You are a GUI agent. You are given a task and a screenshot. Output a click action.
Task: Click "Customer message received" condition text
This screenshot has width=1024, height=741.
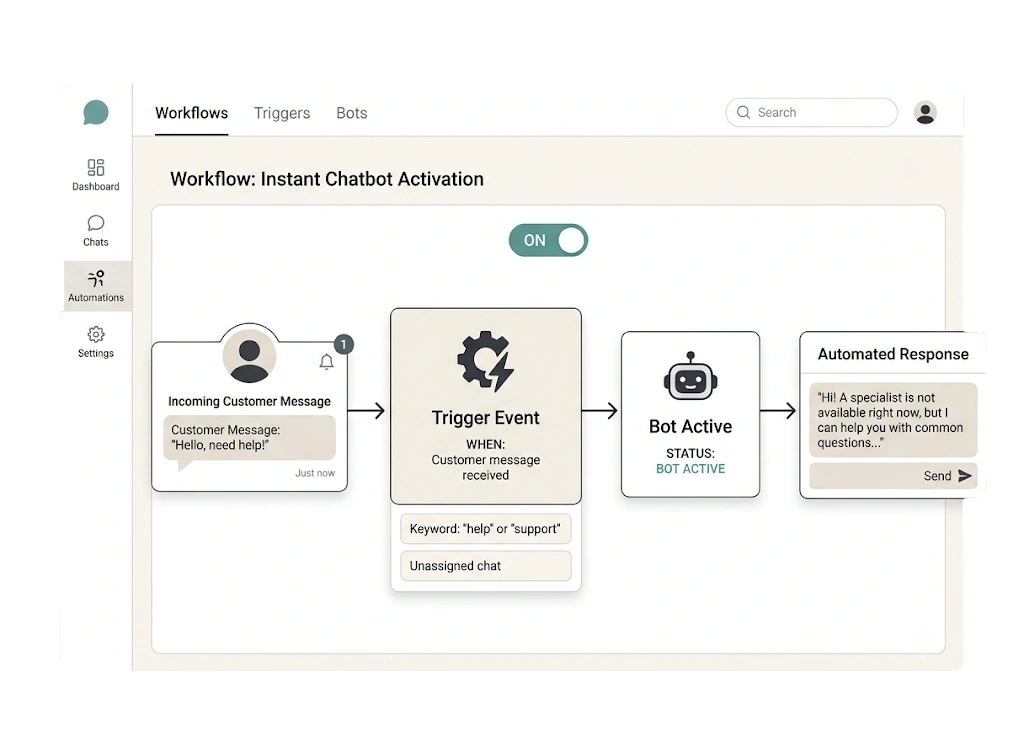[485, 467]
